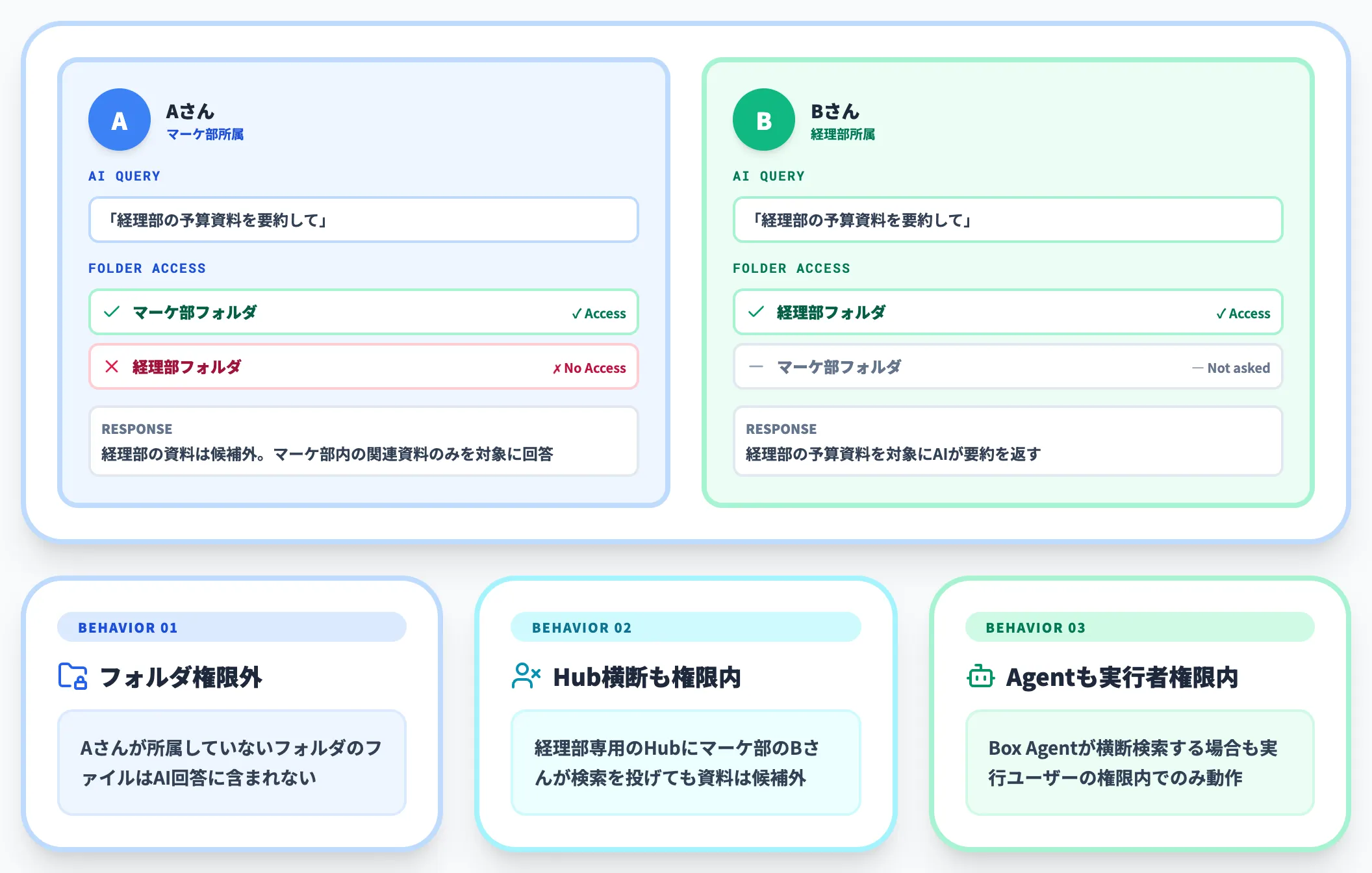
Task: Click the robot icon beside Agentも実行者権限内
Action: click(x=981, y=676)
